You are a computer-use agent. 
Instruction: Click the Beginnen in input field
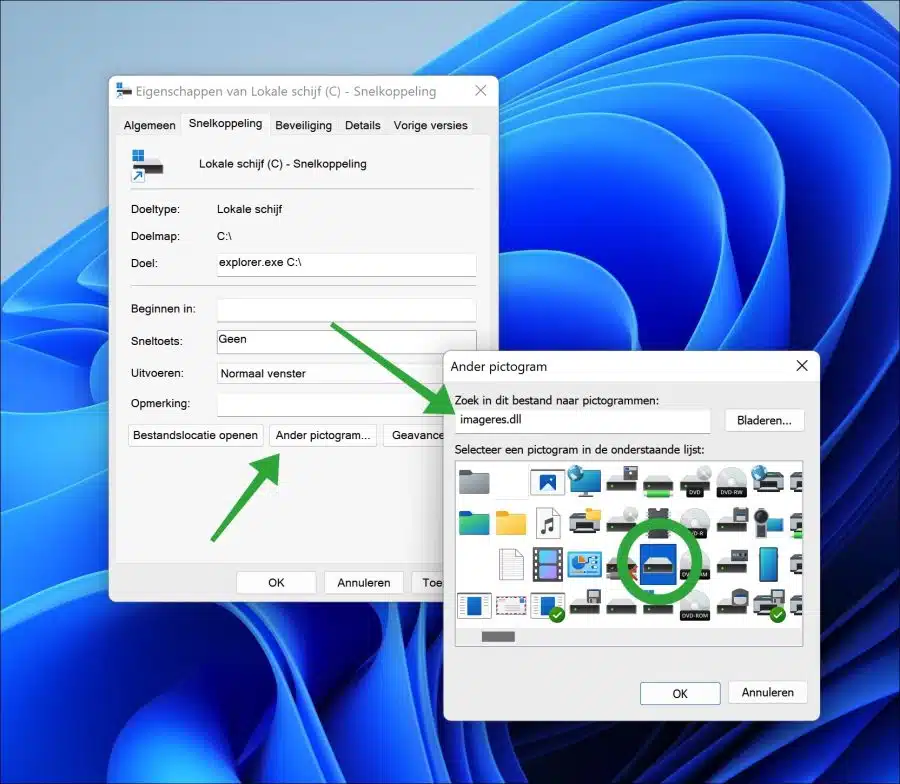point(346,309)
